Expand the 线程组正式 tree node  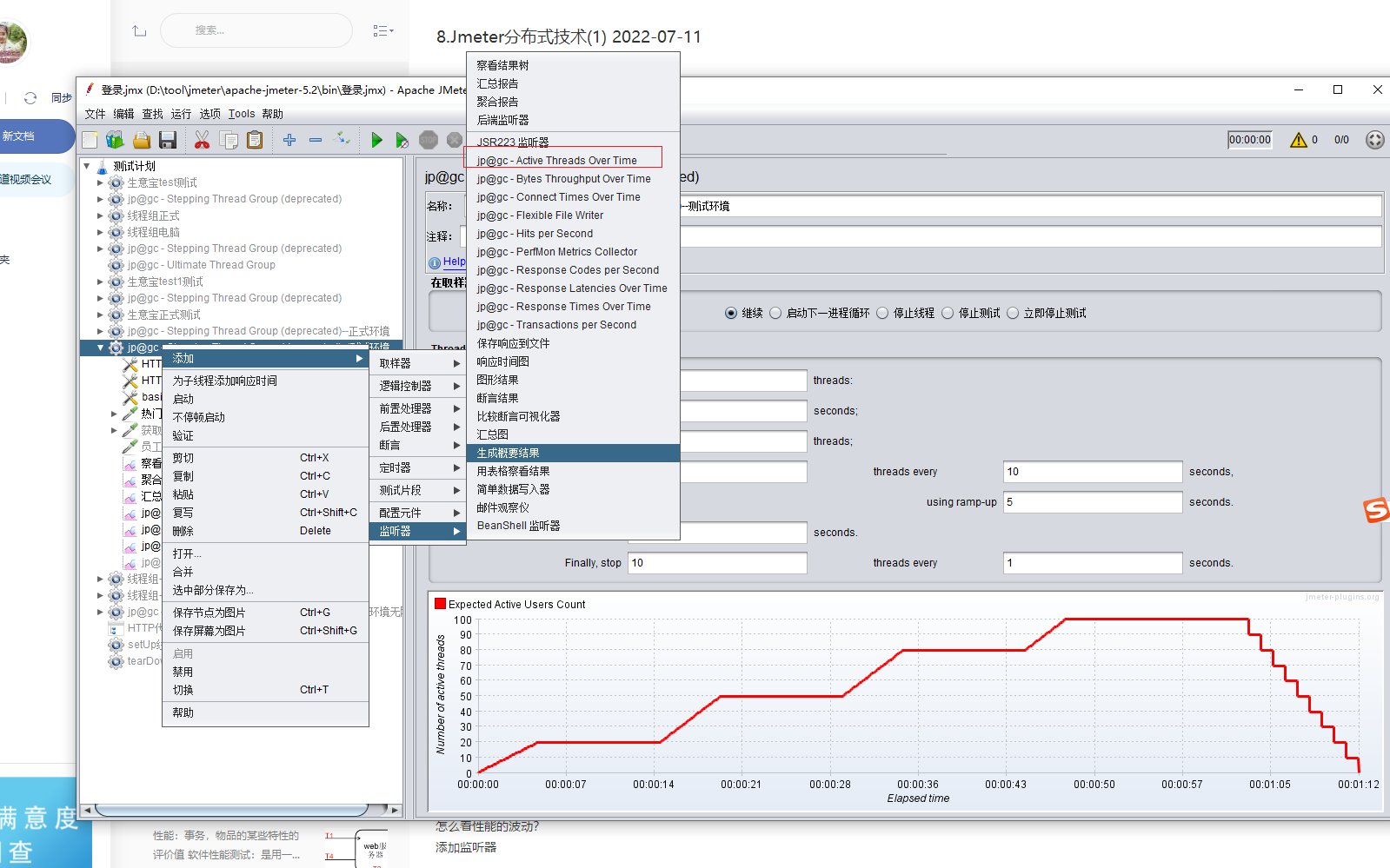click(100, 215)
